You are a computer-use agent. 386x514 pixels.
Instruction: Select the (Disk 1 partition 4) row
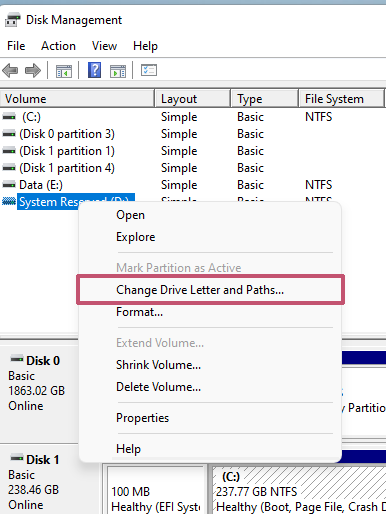point(193,168)
